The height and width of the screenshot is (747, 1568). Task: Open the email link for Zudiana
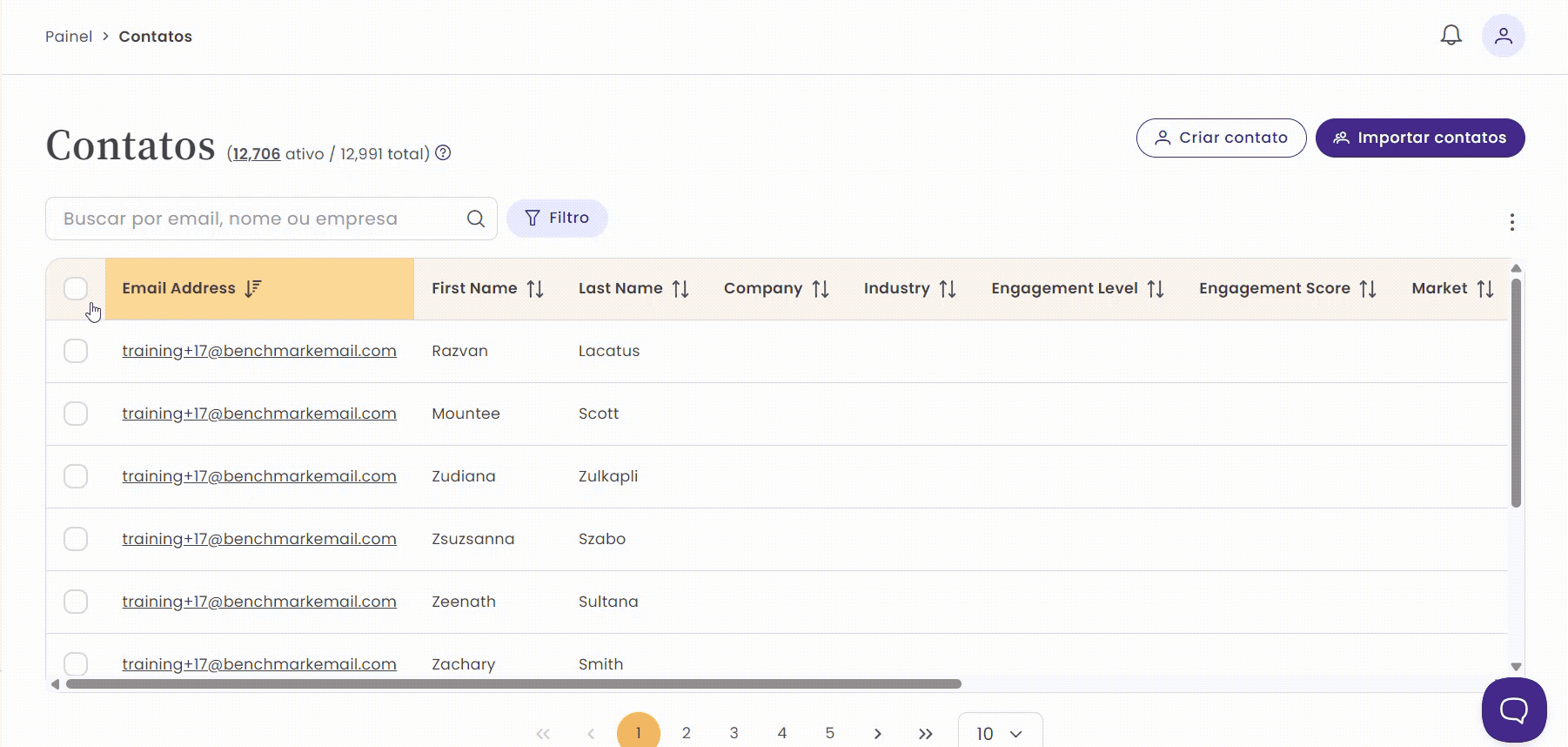[259, 476]
